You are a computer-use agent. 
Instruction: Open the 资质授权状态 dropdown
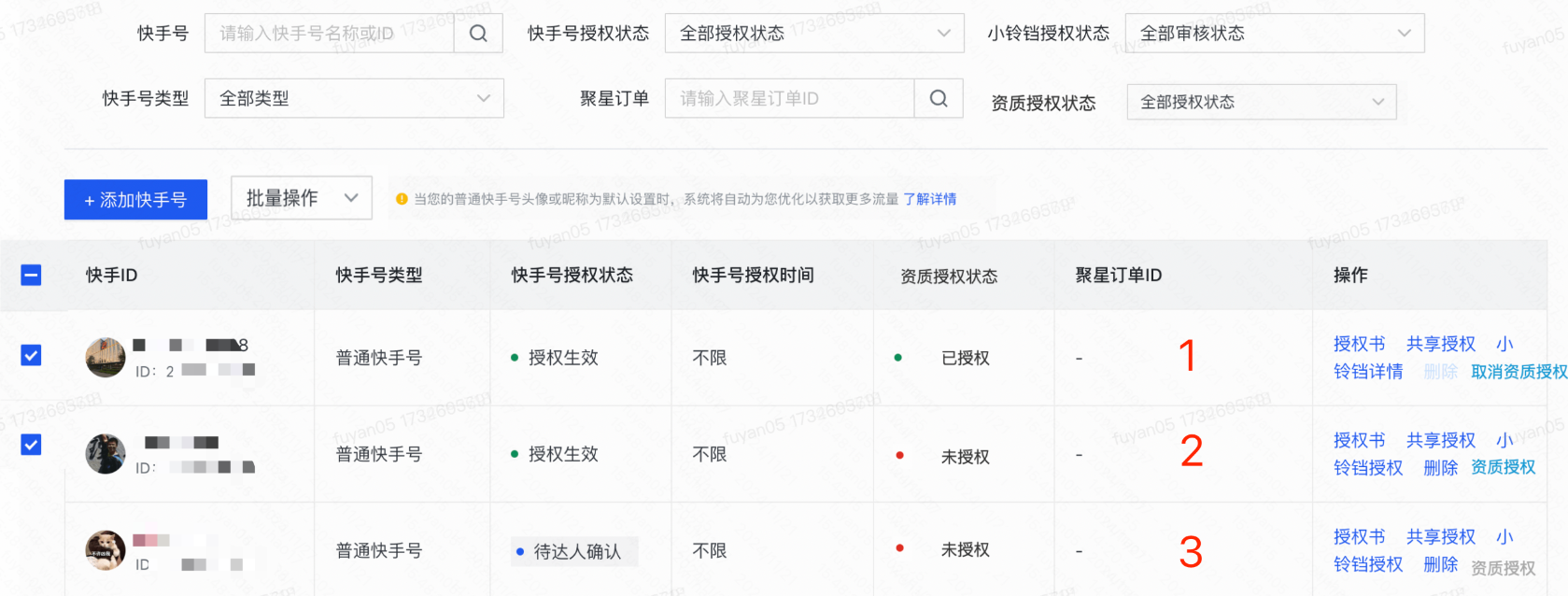(1262, 102)
